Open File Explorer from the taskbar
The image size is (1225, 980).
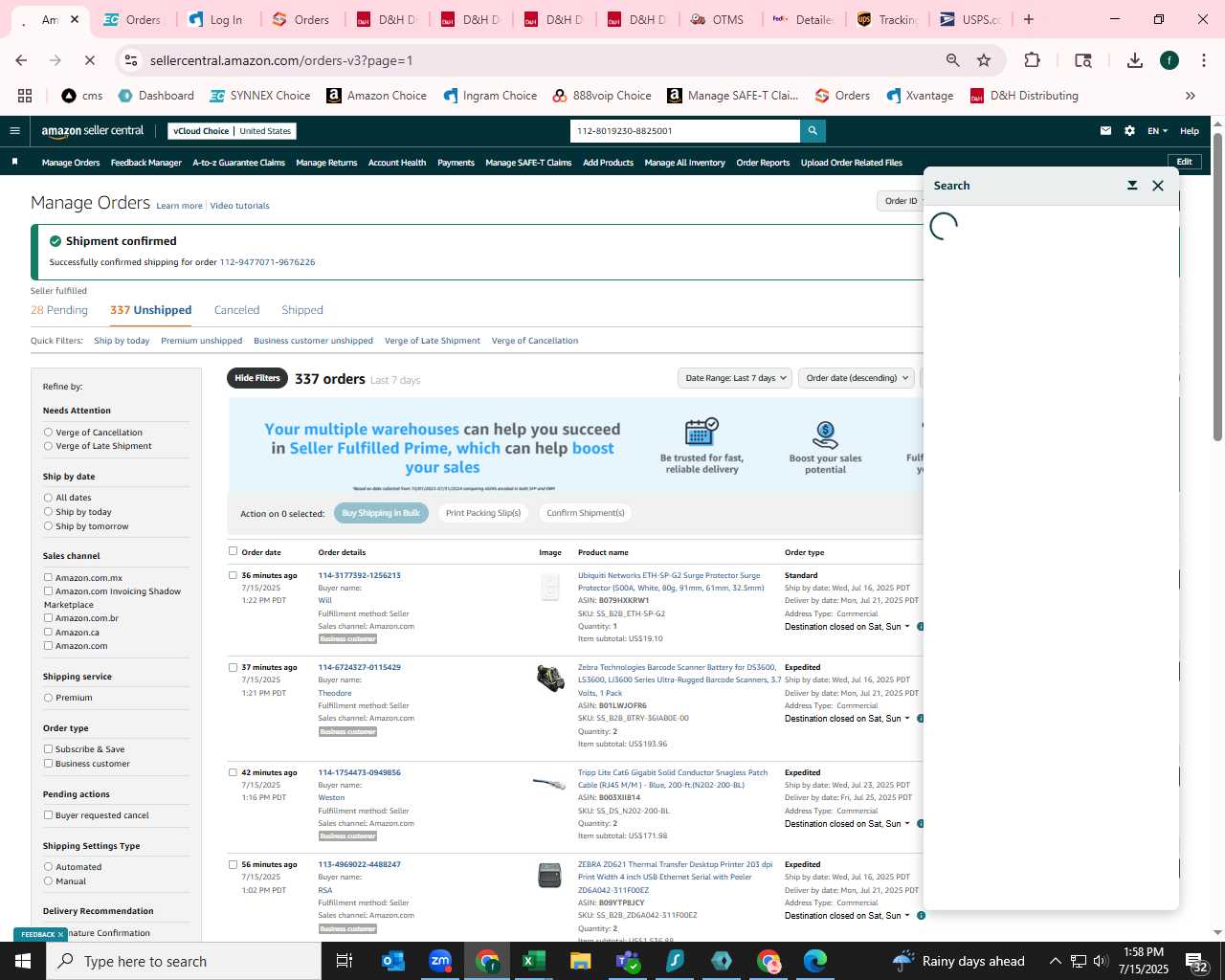tap(581, 961)
